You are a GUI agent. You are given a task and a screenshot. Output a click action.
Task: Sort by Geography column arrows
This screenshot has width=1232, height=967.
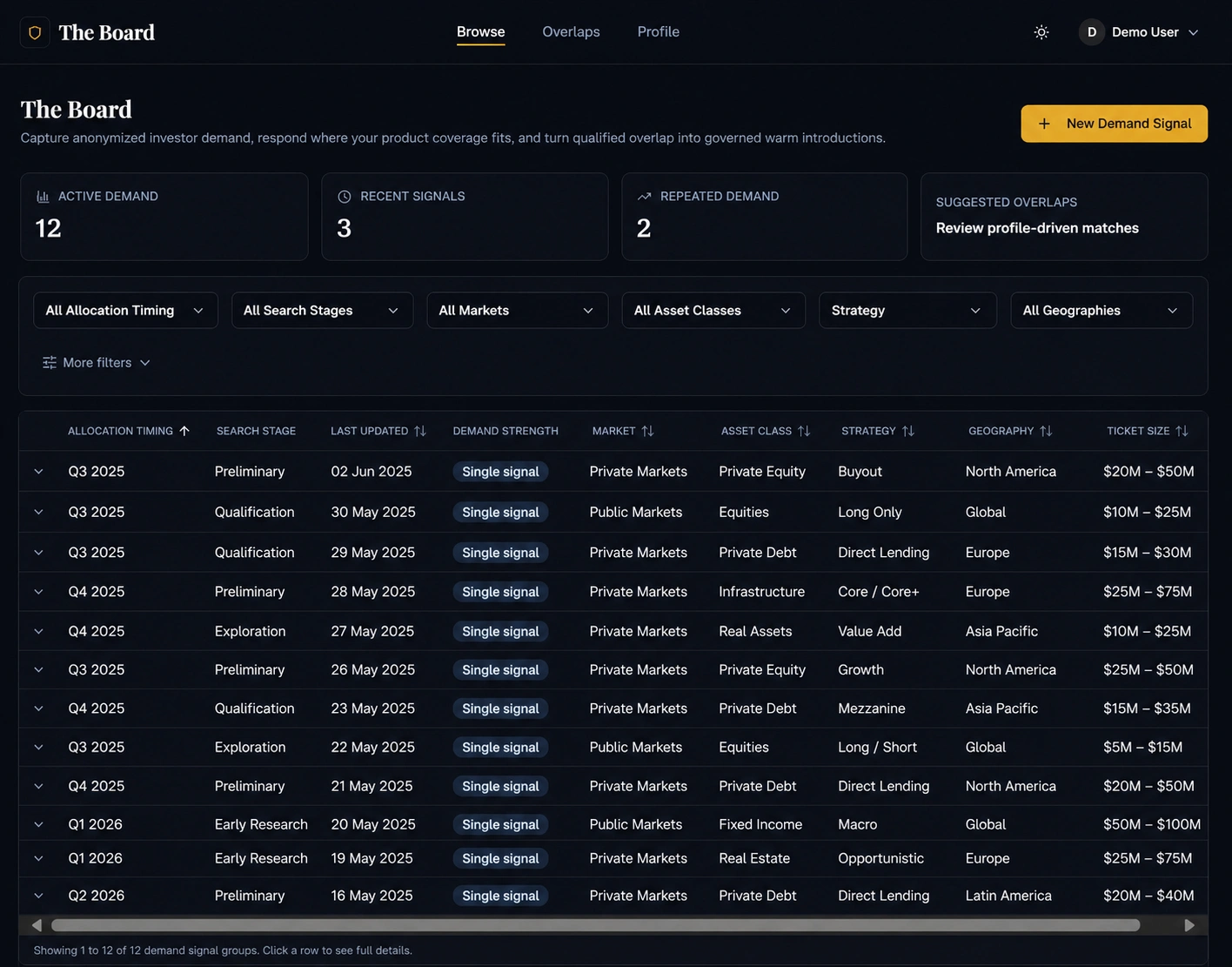coord(1046,431)
